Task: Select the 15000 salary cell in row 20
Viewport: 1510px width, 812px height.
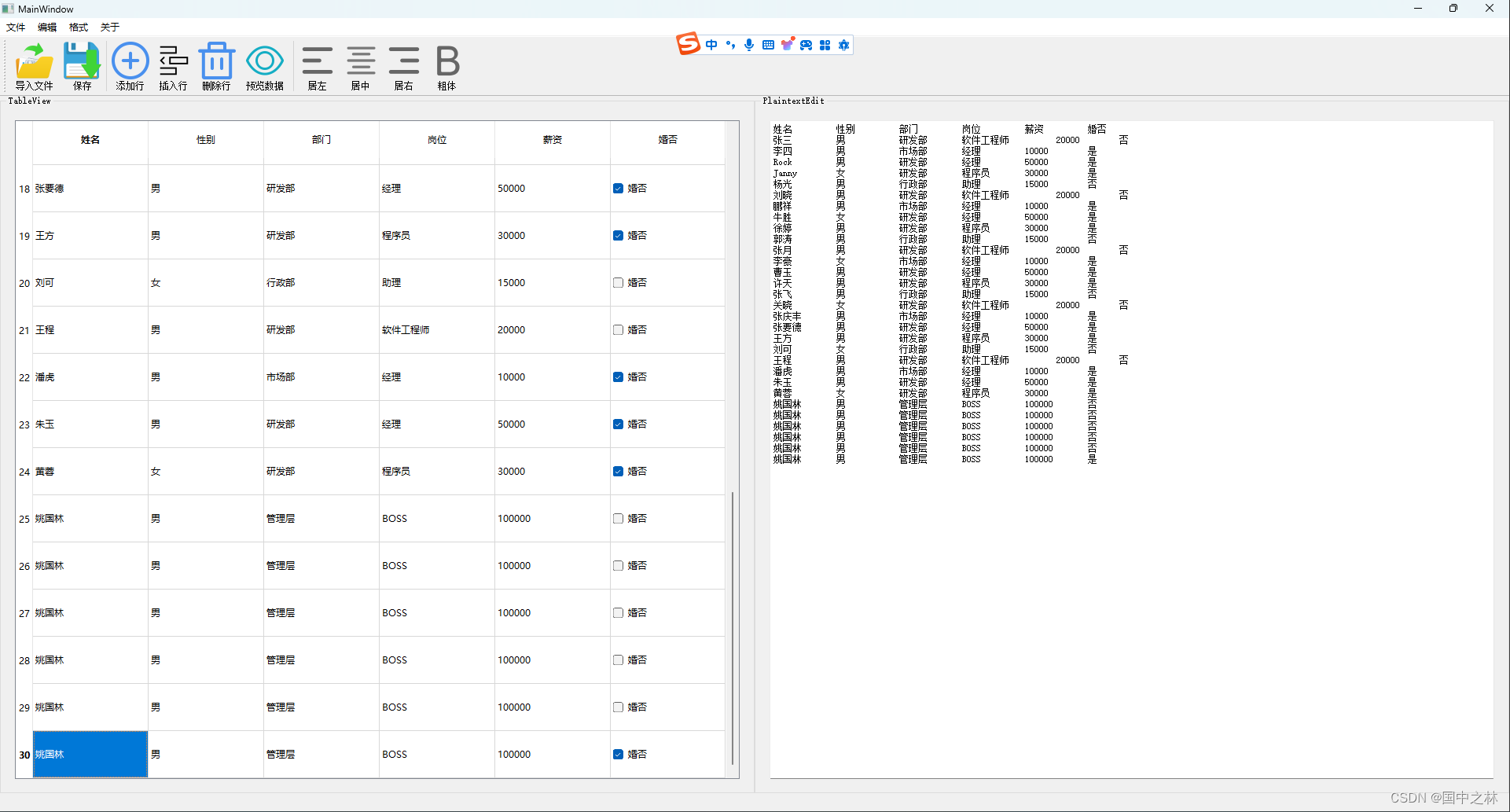Action: point(553,283)
